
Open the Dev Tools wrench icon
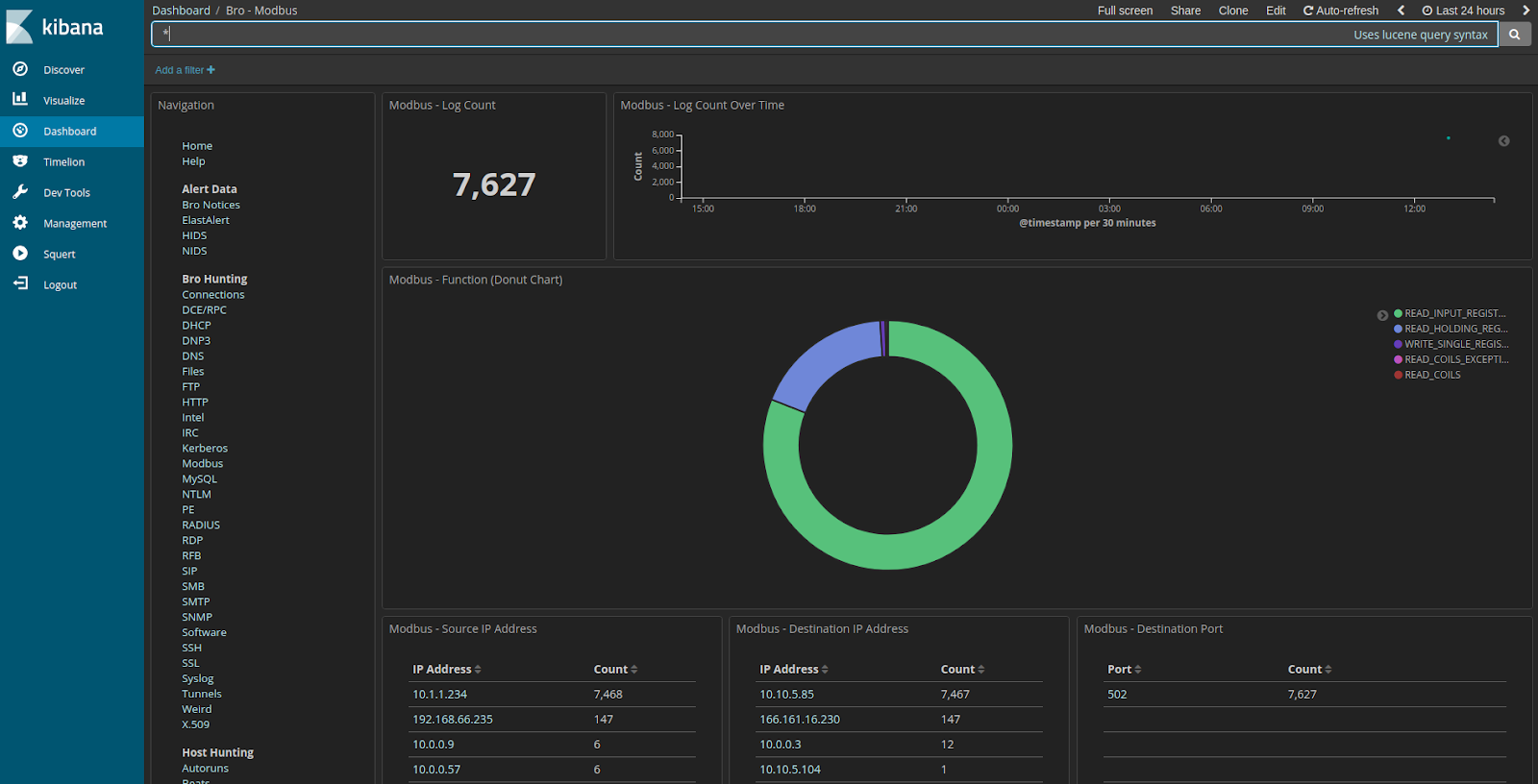[x=20, y=192]
